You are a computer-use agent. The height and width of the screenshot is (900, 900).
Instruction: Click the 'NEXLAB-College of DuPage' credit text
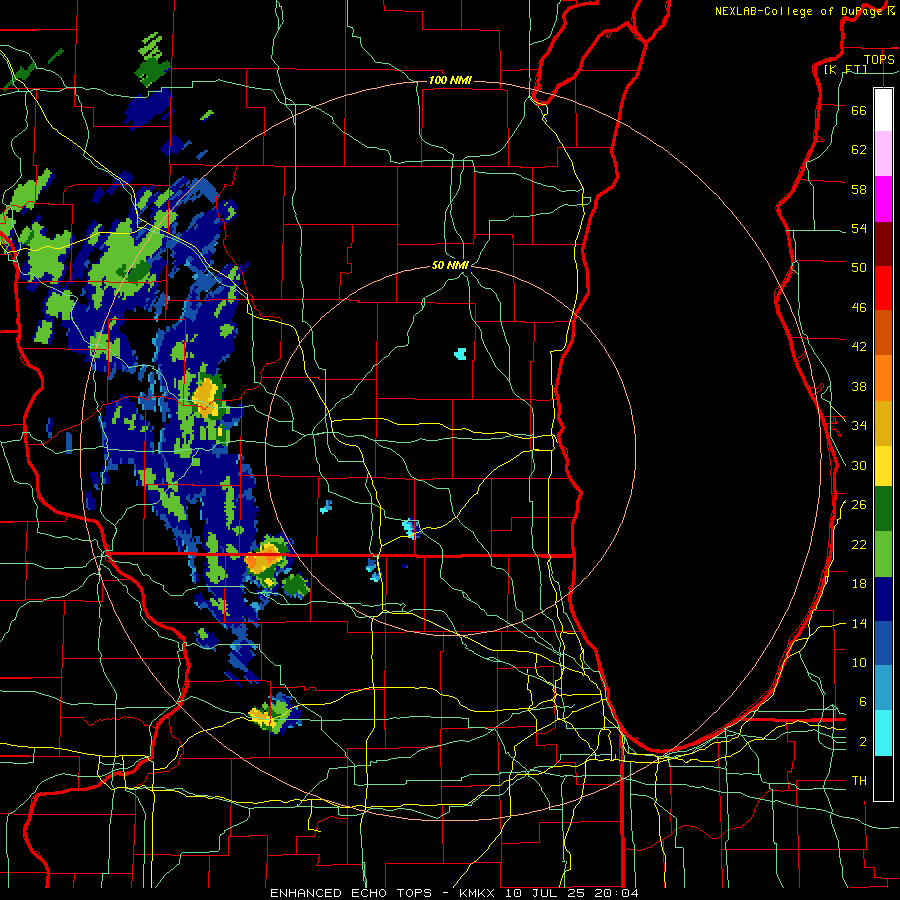coord(798,11)
